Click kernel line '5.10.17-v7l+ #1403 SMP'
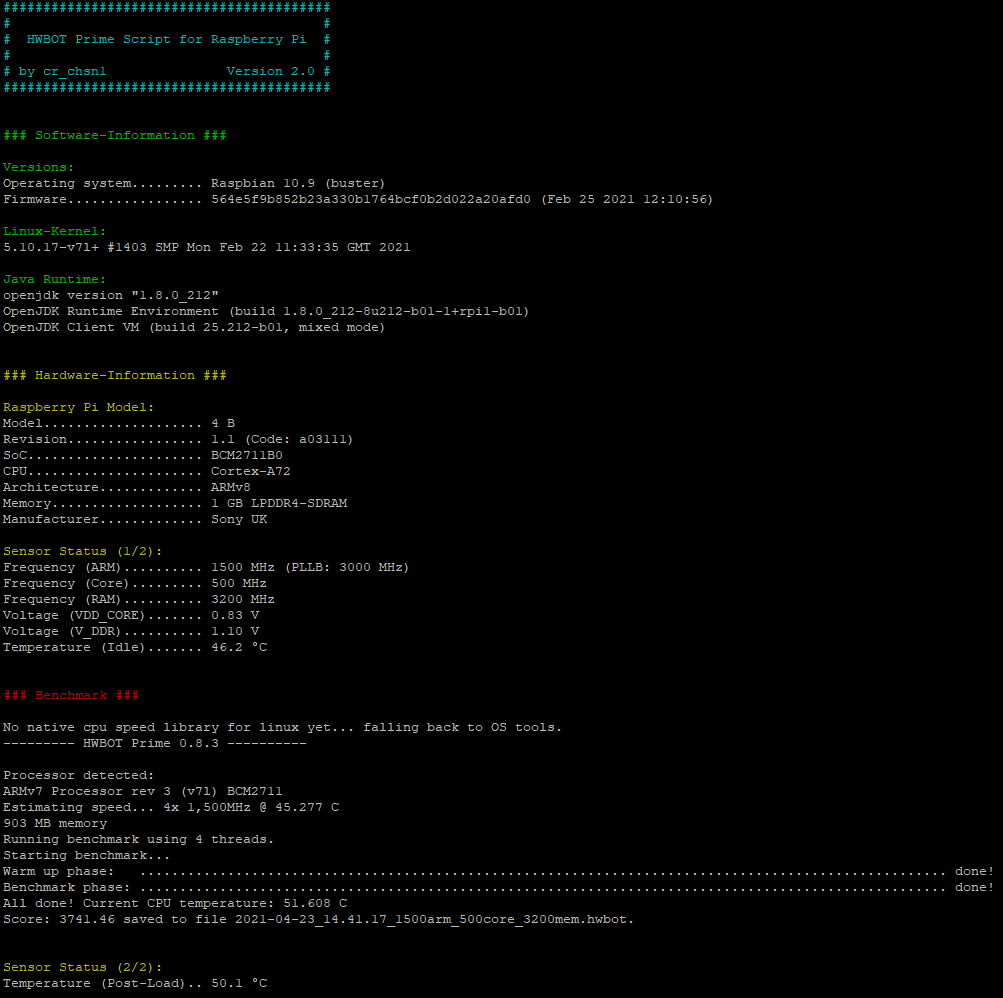 [91, 247]
